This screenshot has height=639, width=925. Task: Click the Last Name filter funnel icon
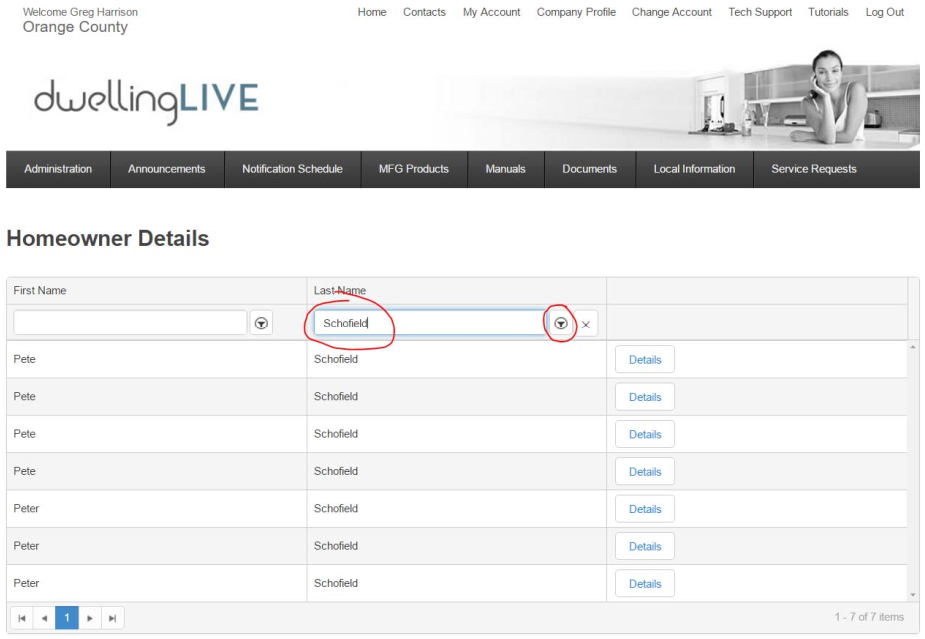[563, 322]
